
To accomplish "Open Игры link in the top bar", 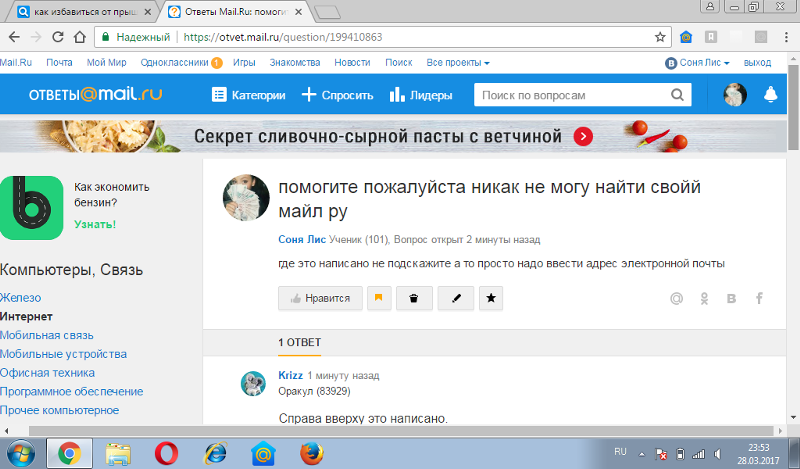I will coord(244,63).
